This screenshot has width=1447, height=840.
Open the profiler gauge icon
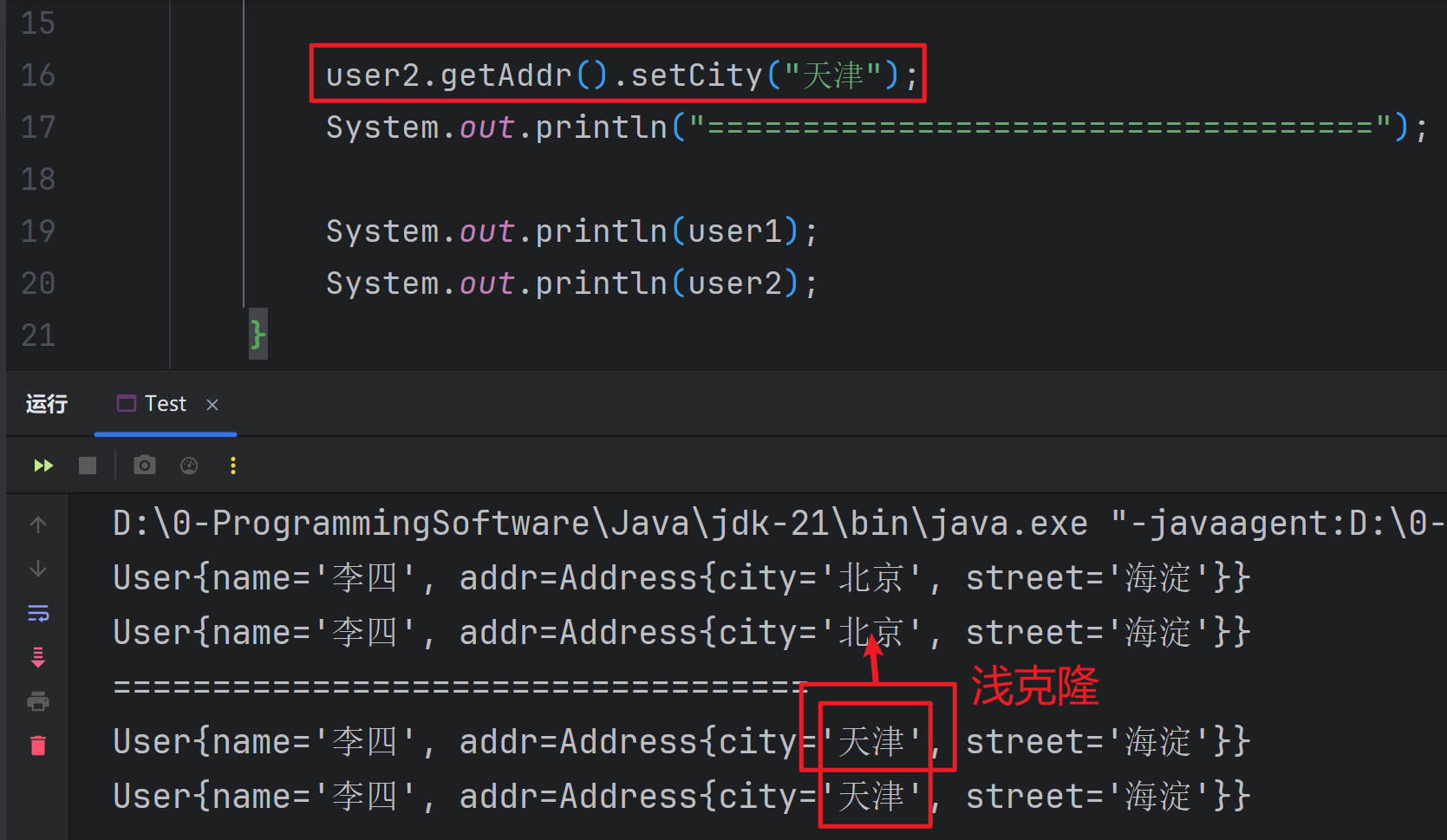click(189, 466)
